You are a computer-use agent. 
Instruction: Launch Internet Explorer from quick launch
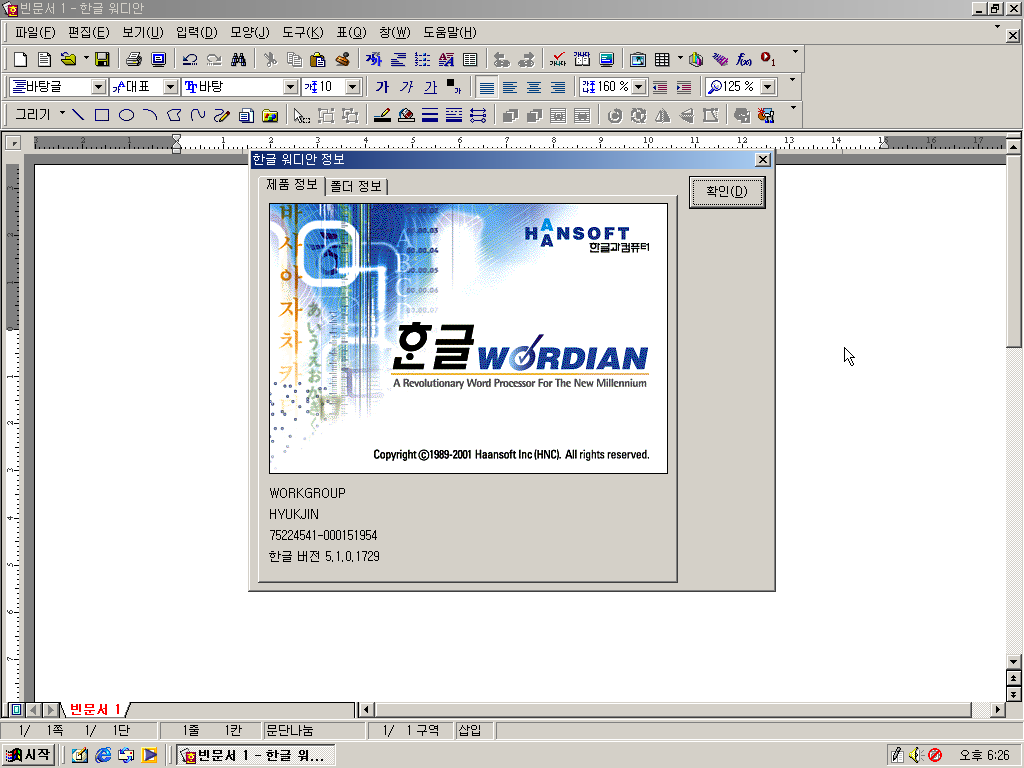(103, 756)
